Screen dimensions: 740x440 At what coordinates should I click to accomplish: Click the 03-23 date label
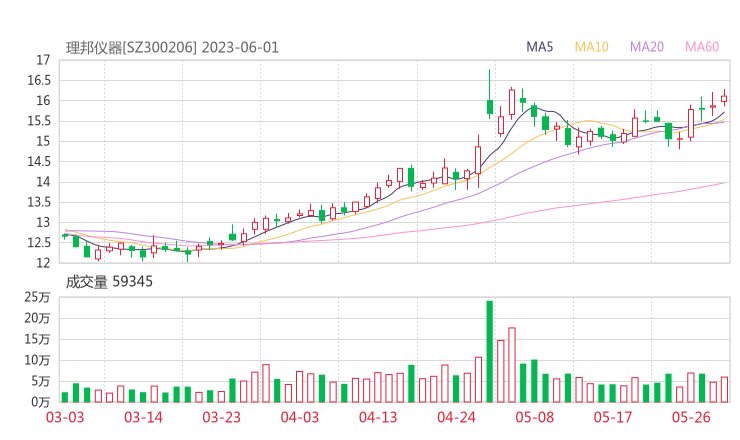[222, 417]
